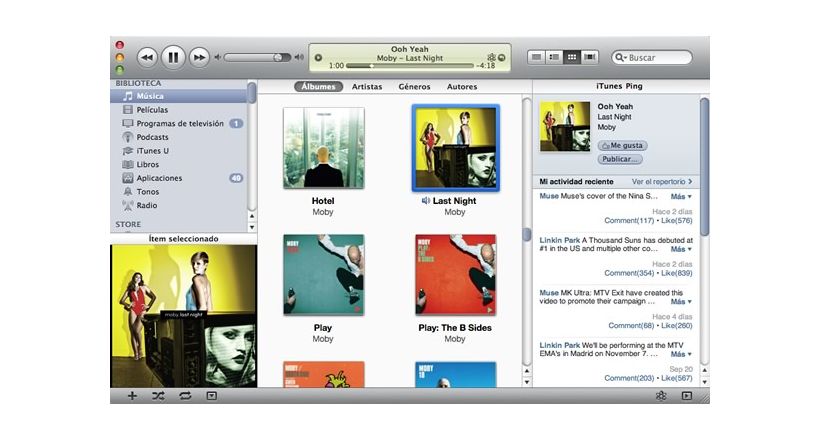Open Comment(354) link

click(x=629, y=273)
